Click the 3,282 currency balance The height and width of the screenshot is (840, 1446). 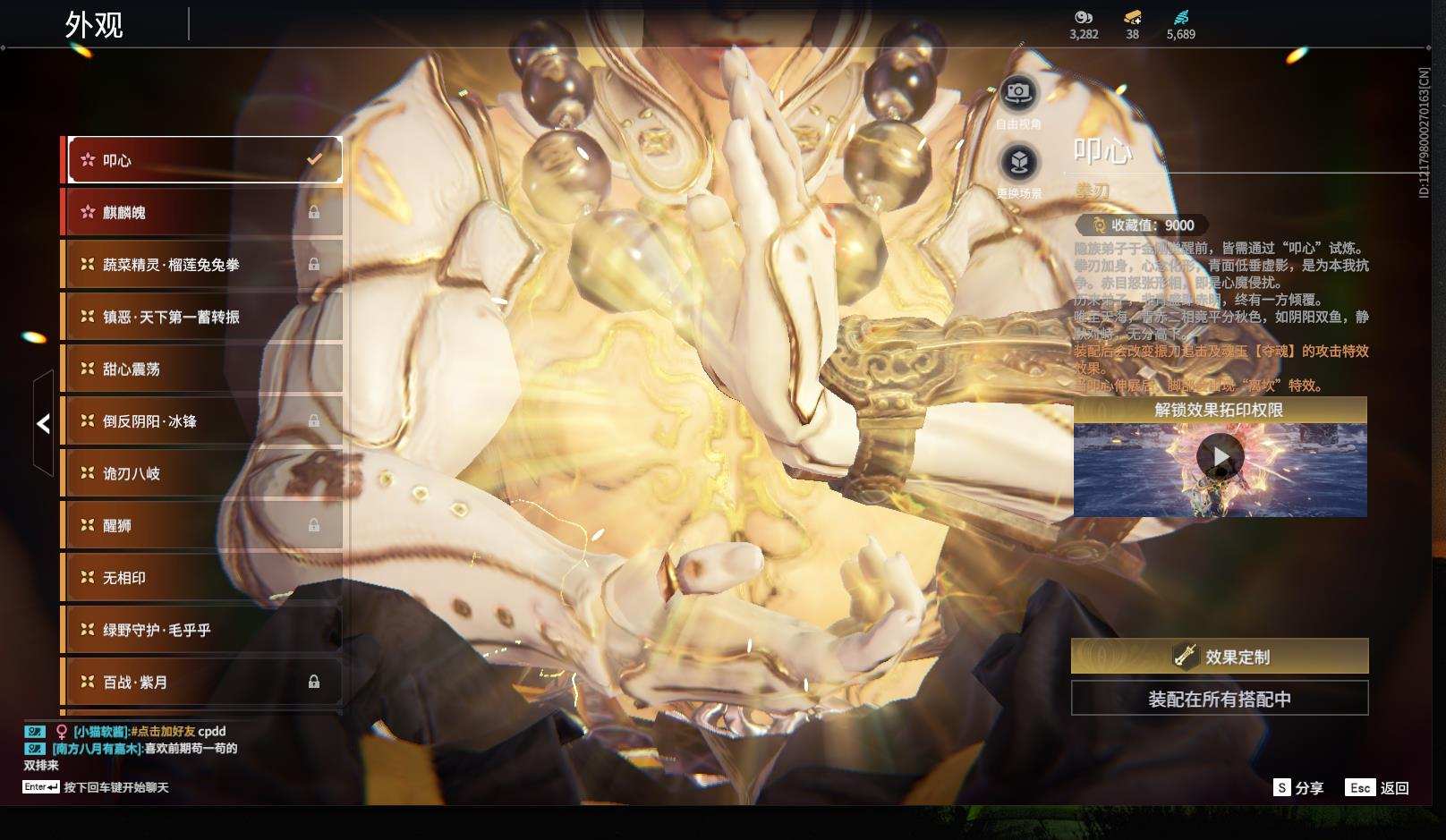click(x=1084, y=34)
